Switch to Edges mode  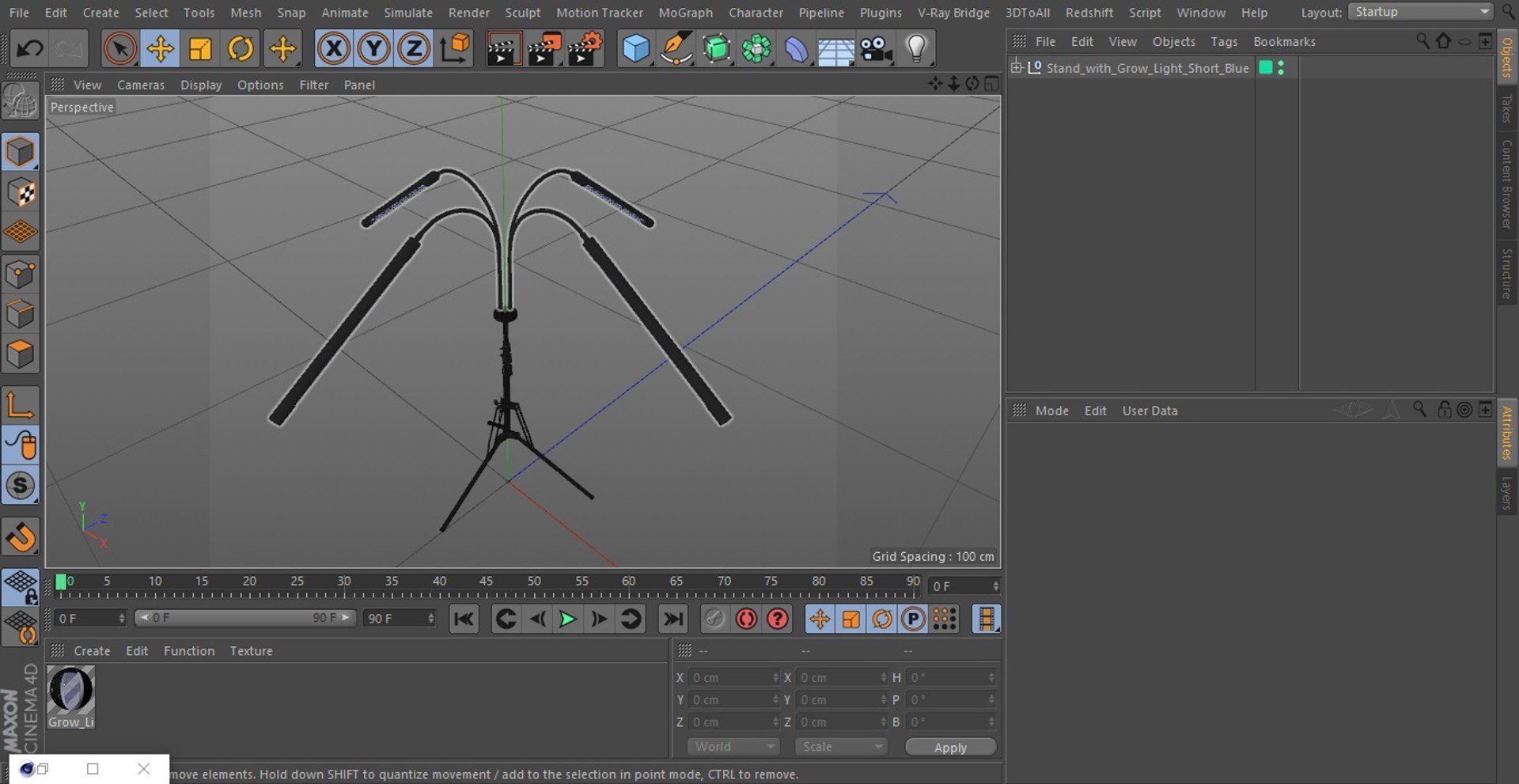coord(21,314)
